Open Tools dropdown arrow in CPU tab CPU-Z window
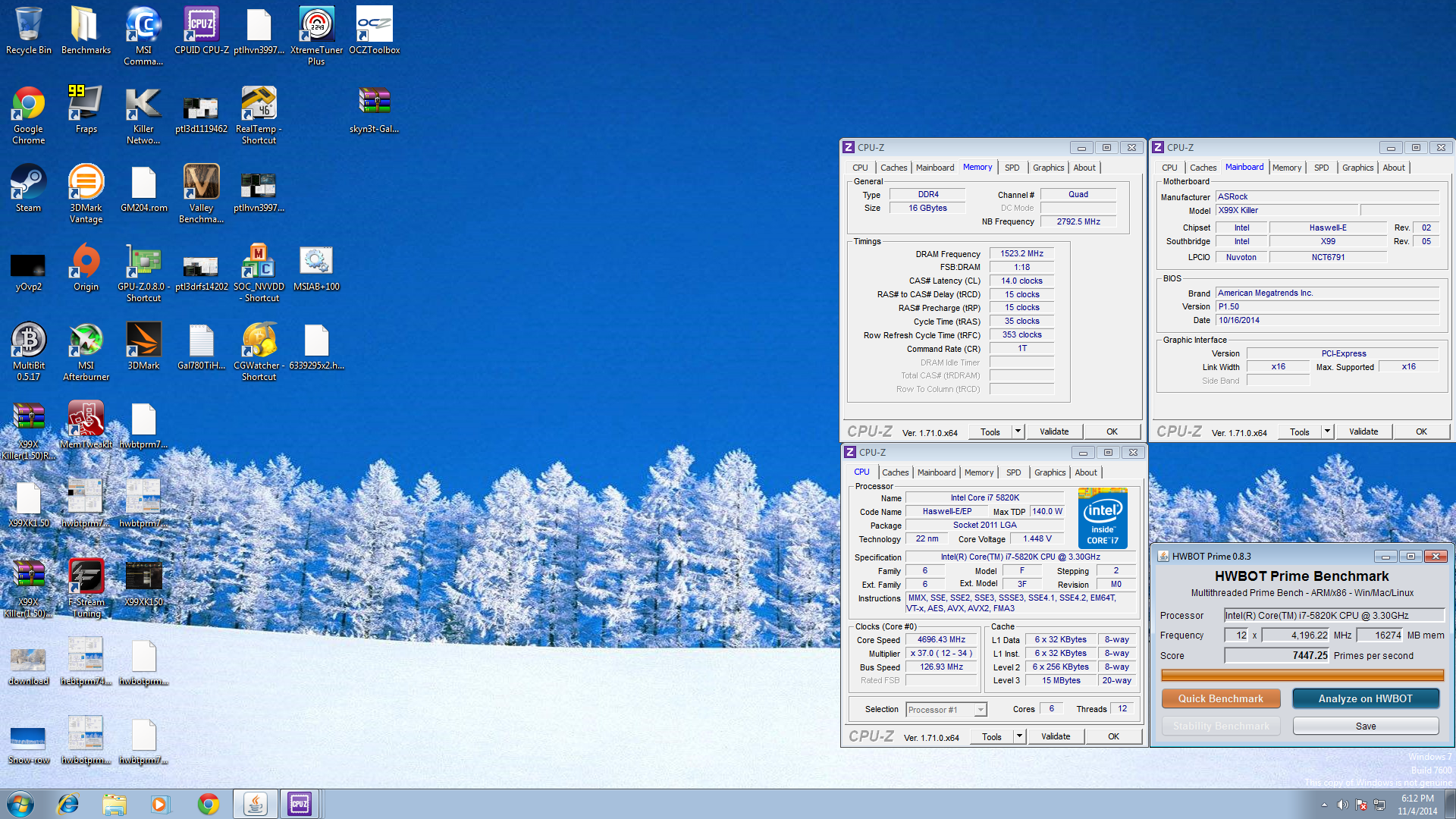The width and height of the screenshot is (1456, 819). tap(1019, 736)
